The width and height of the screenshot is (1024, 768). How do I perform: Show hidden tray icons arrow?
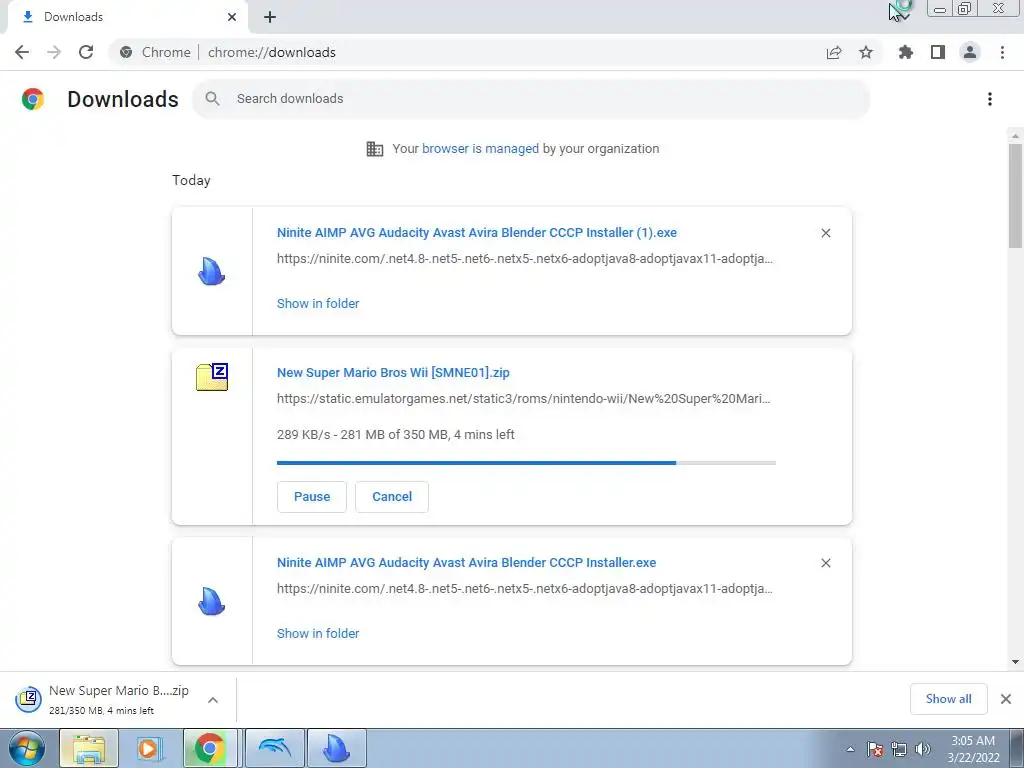pyautogui.click(x=850, y=749)
